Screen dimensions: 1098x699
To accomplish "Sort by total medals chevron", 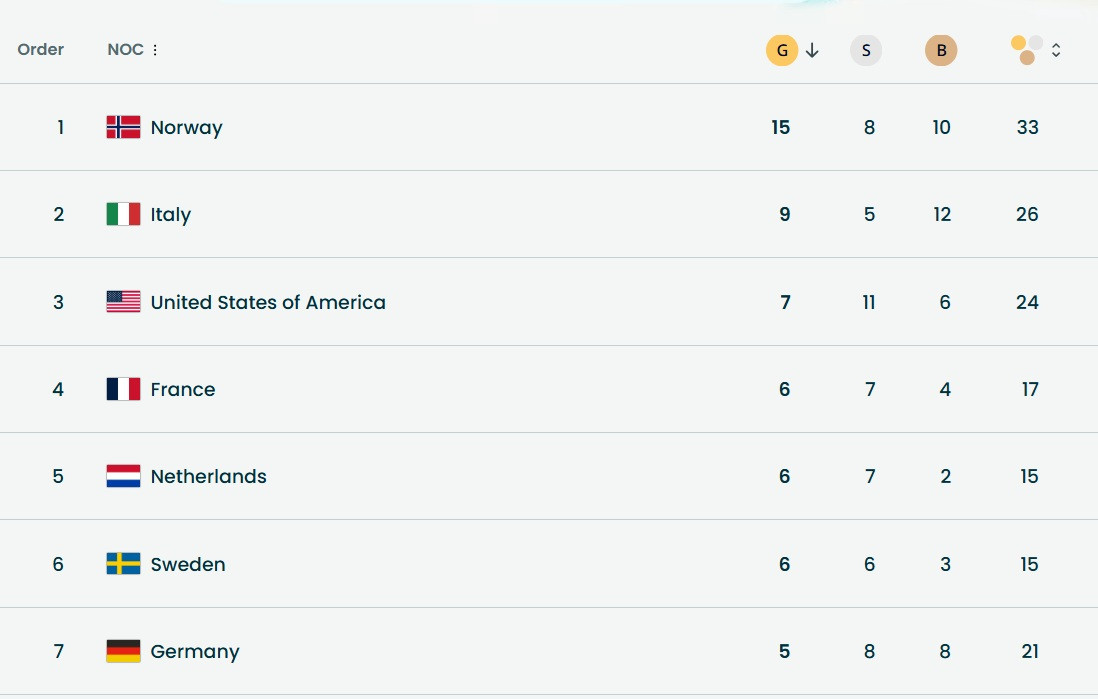I will click(1056, 50).
